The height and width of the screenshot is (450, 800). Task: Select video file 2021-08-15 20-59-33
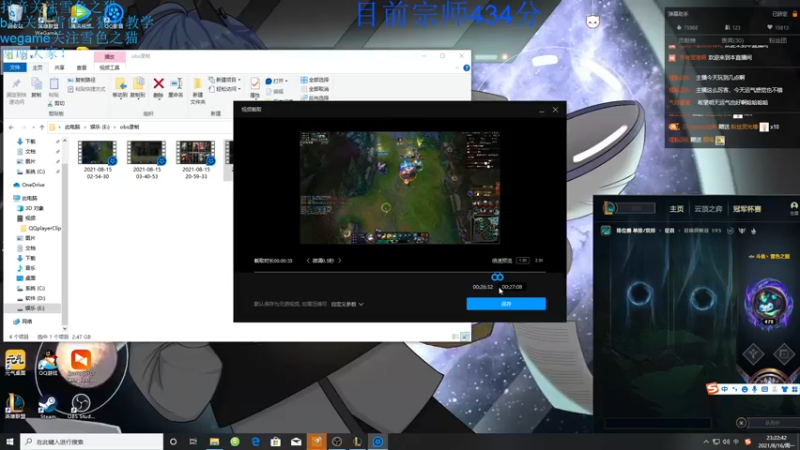[x=195, y=160]
